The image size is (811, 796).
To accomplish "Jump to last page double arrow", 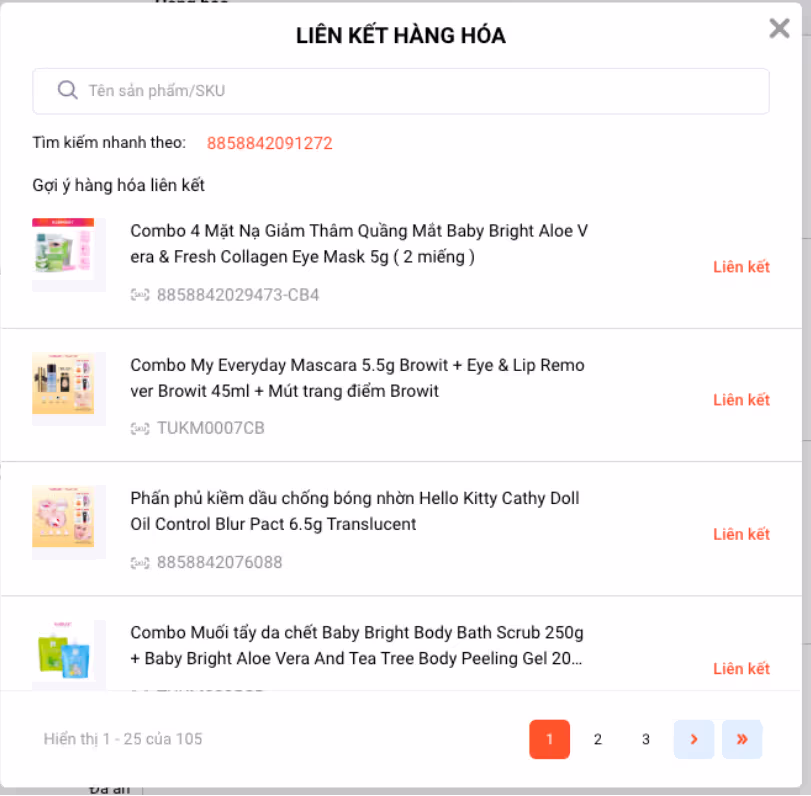I will click(742, 739).
